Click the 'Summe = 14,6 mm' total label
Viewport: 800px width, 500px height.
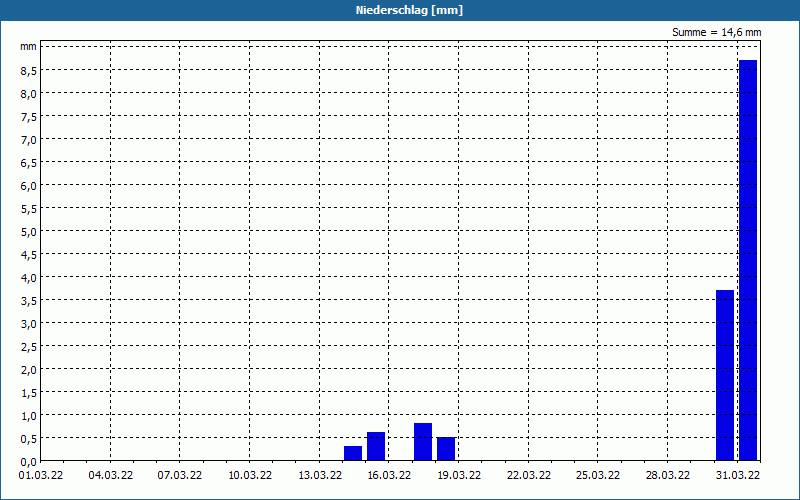tap(716, 32)
